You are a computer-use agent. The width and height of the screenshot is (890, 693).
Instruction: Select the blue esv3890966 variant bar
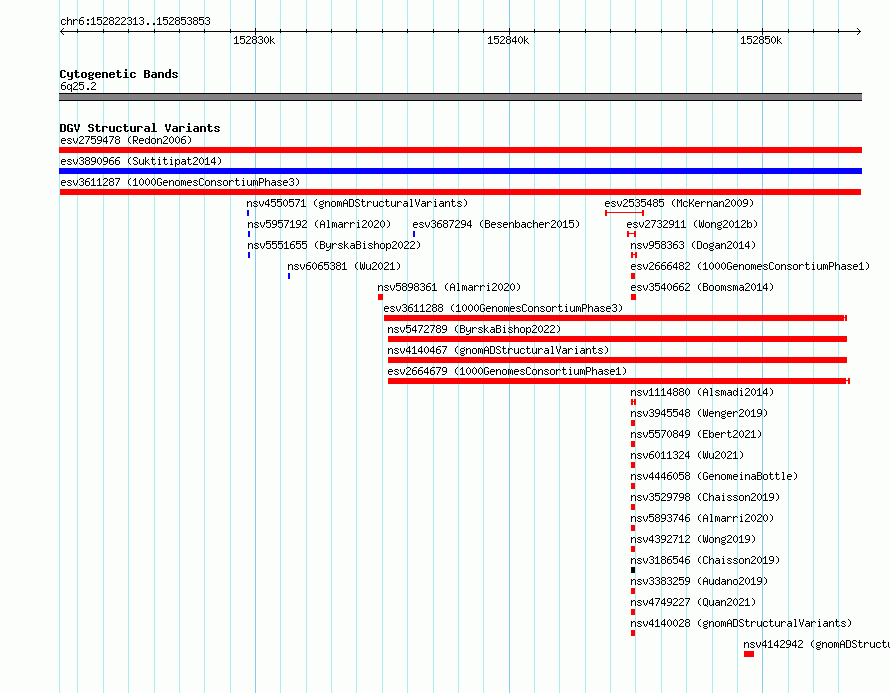(x=460, y=171)
